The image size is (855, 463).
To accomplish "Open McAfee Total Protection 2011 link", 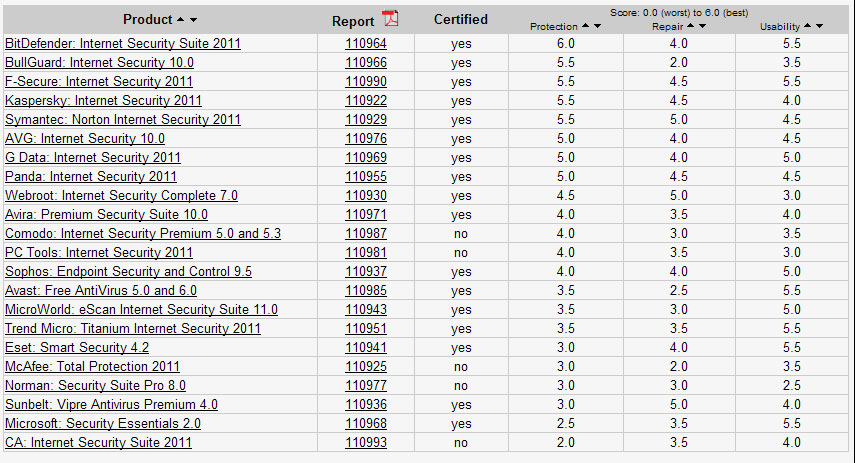I will point(92,367).
